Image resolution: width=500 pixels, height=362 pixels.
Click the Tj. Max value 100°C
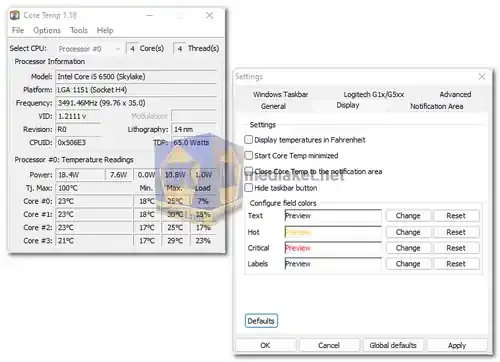(94, 188)
